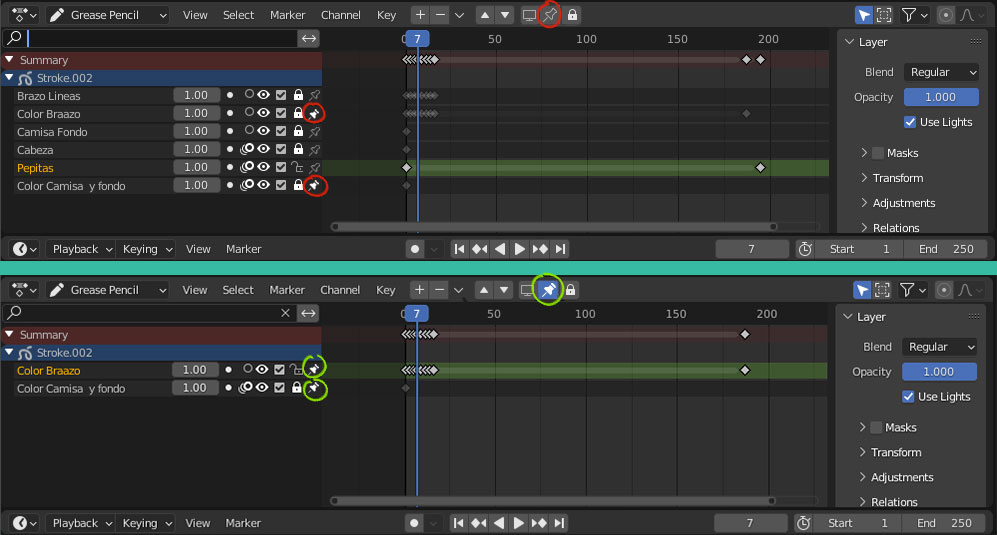Open Playback dropdown in top bar

[x=80, y=249]
